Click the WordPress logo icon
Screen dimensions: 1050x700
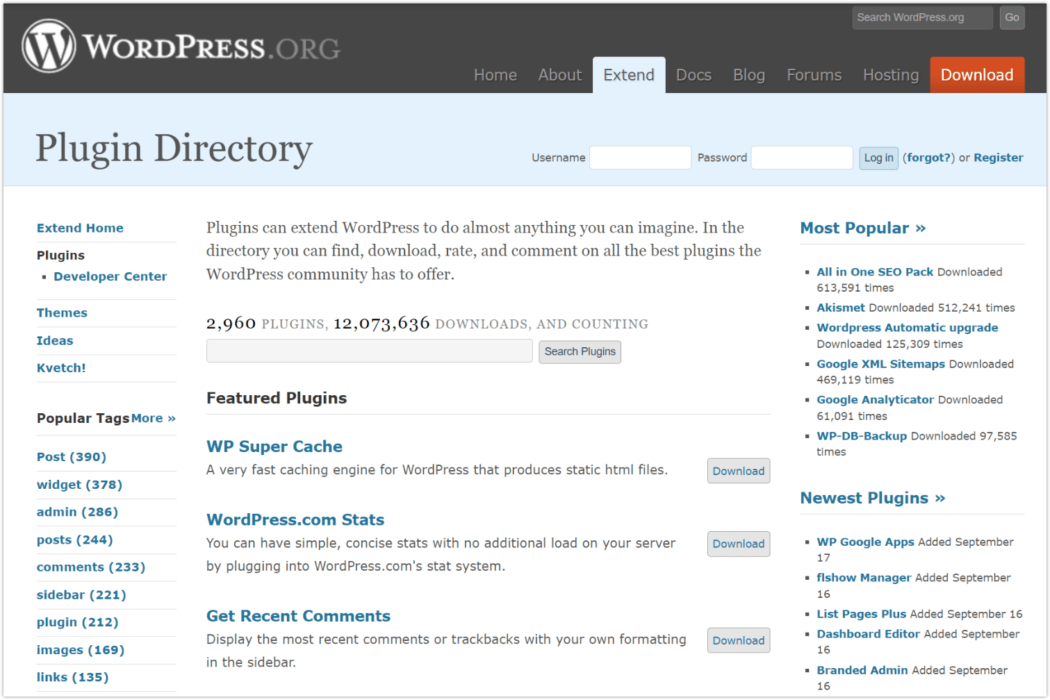(49, 47)
